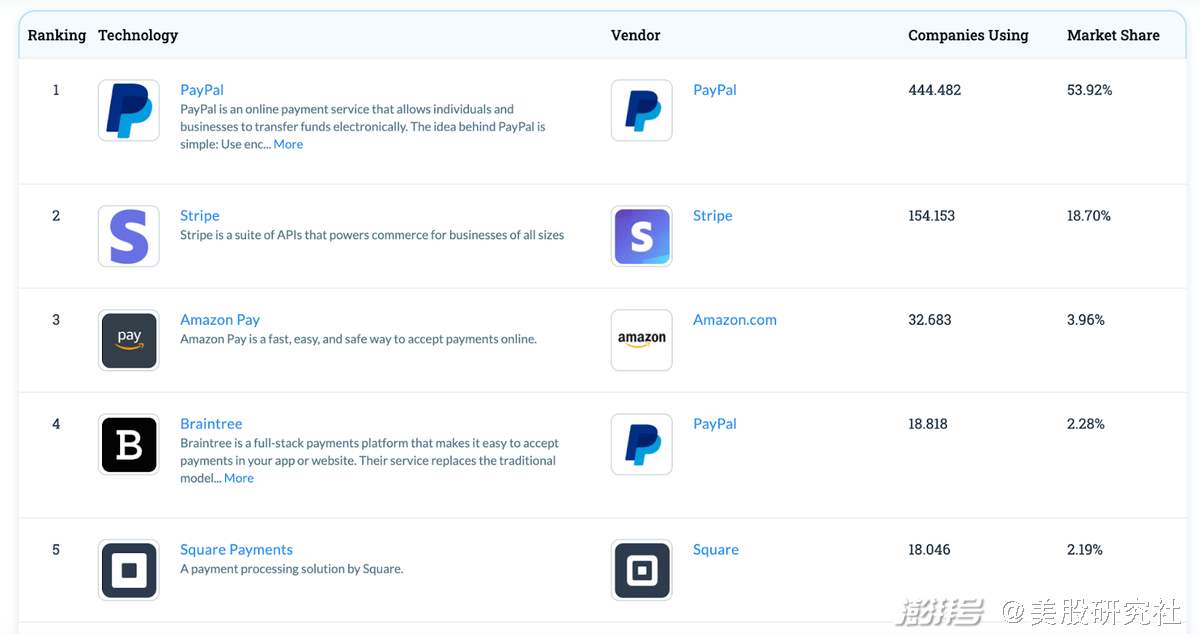Follow the Amazon Pay title link

[x=220, y=320]
